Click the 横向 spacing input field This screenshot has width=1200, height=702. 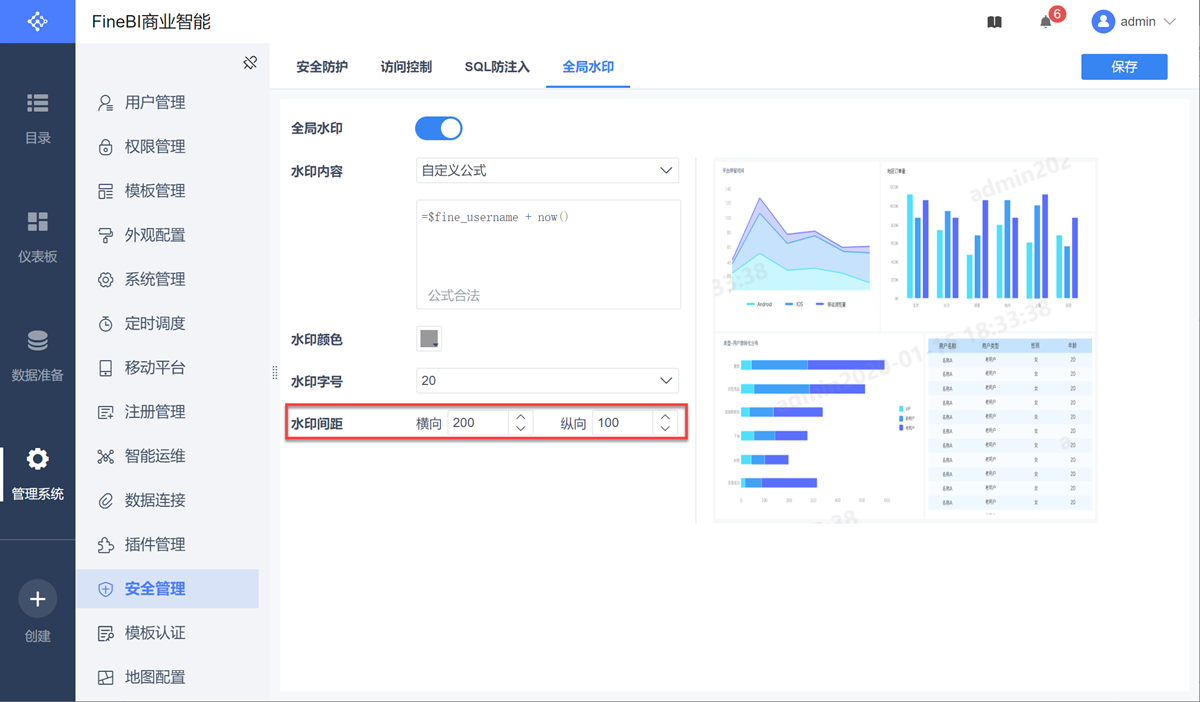478,423
